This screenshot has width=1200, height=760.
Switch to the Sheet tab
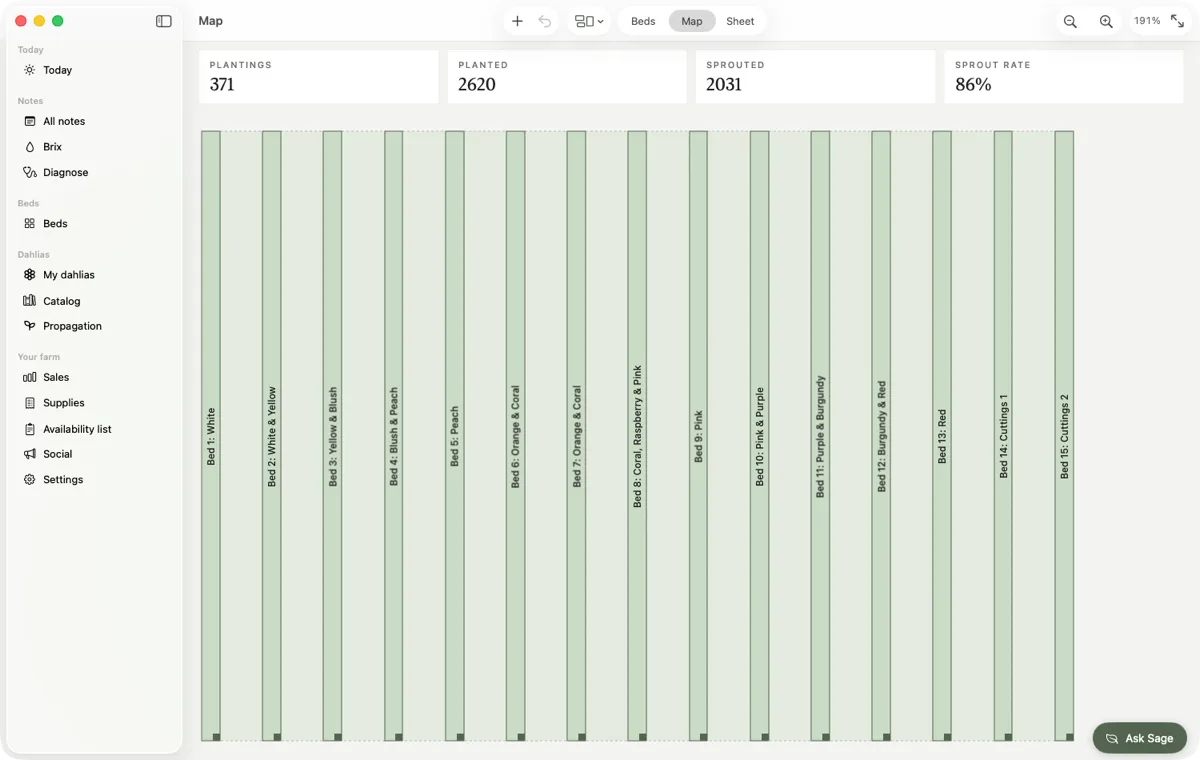740,21
